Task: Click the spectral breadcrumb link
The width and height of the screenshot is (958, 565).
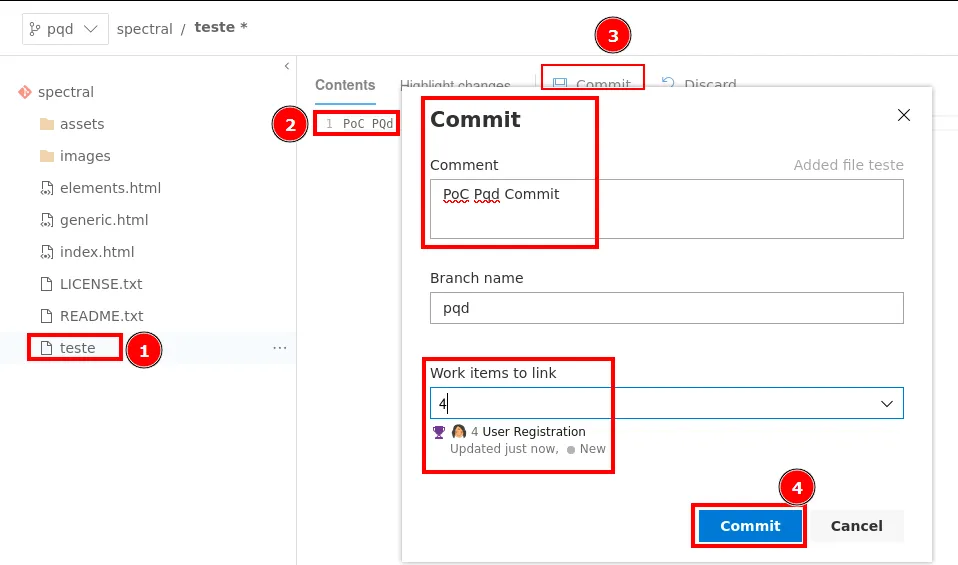Action: coord(145,29)
